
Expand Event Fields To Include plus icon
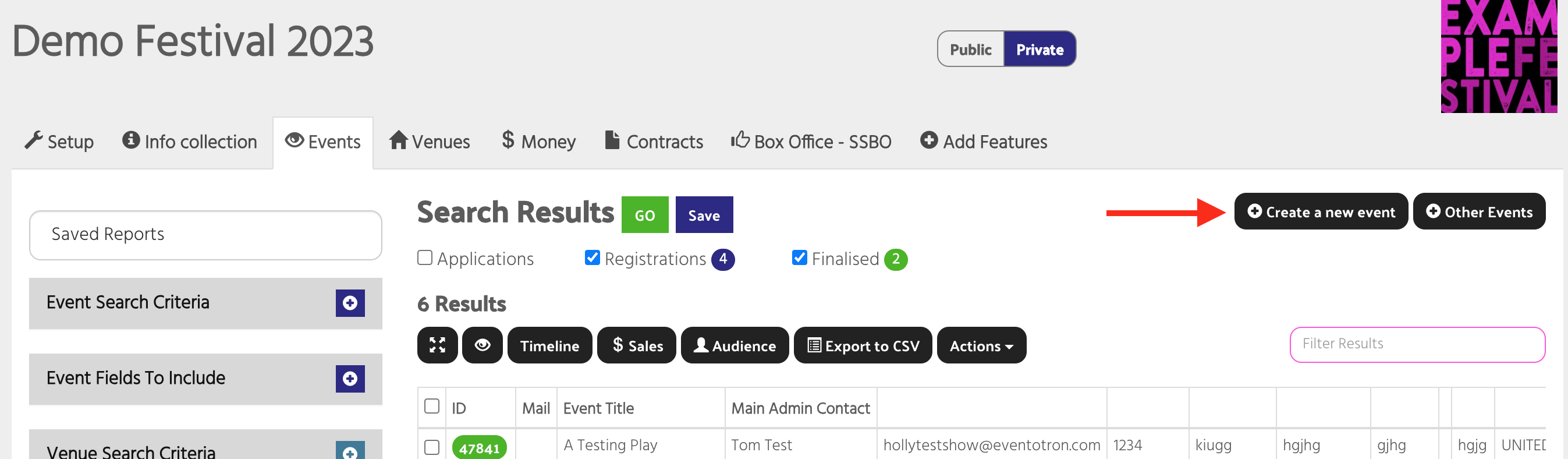point(350,379)
